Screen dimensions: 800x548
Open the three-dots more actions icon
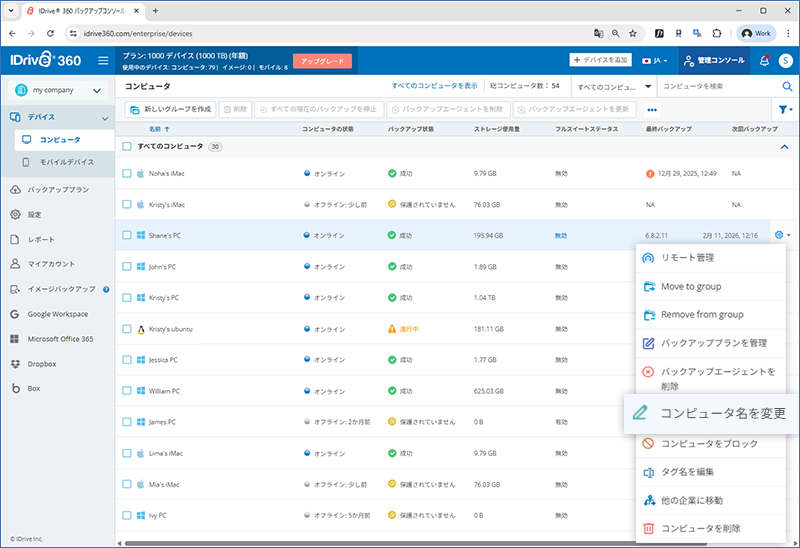point(652,109)
